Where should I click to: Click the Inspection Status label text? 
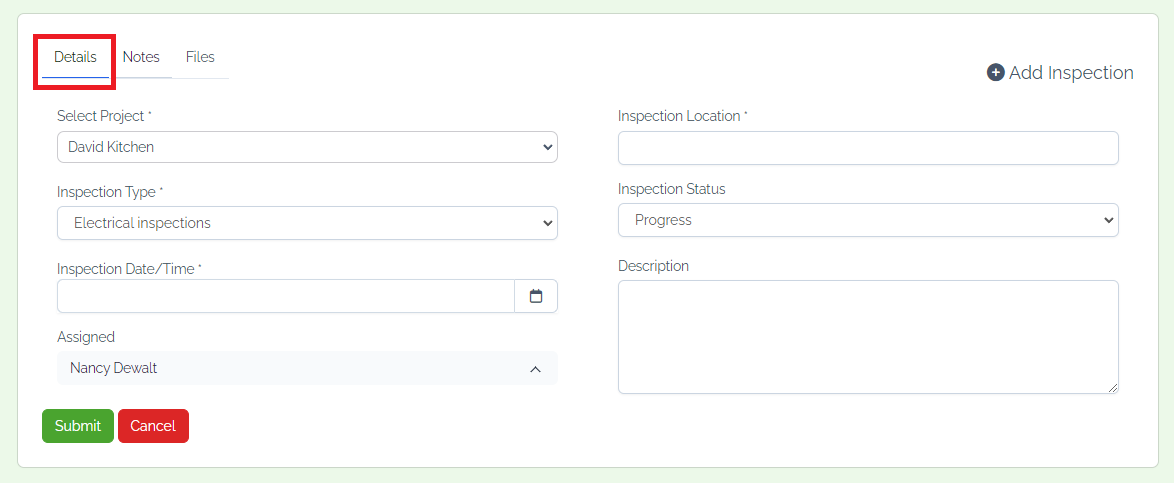pyautogui.click(x=672, y=189)
